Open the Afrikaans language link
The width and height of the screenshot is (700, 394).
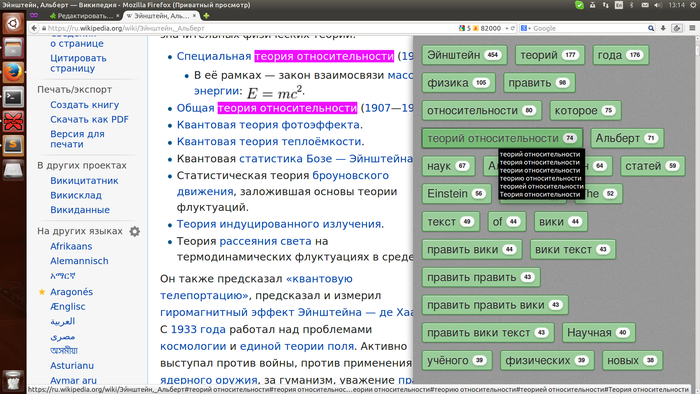[x=71, y=246]
